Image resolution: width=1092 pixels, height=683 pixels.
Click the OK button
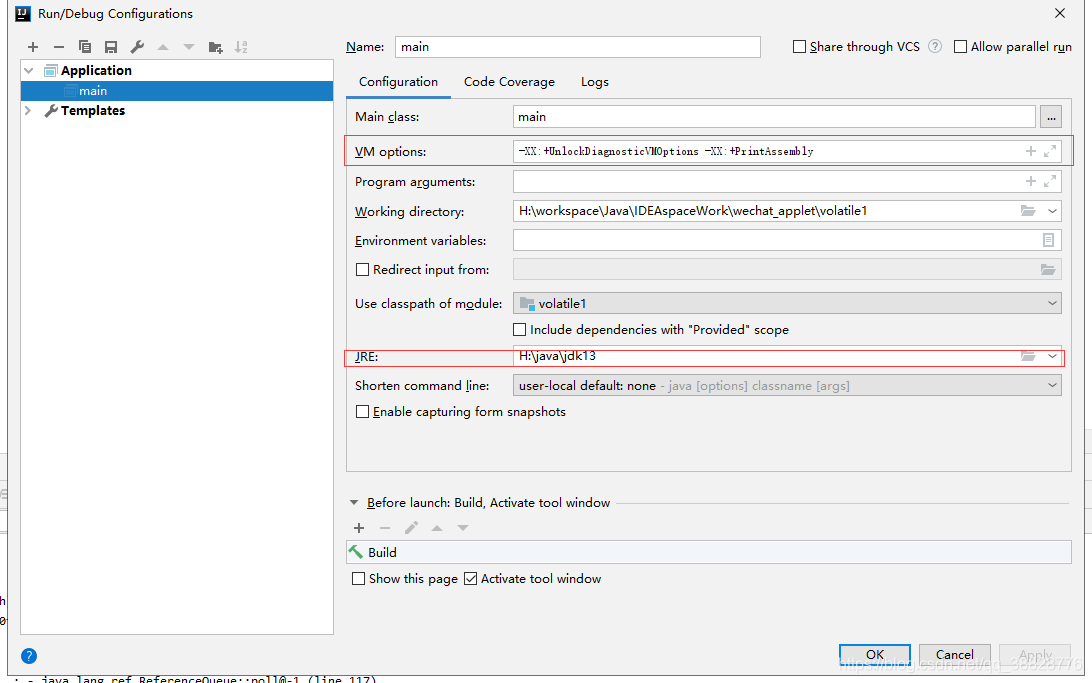click(875, 655)
